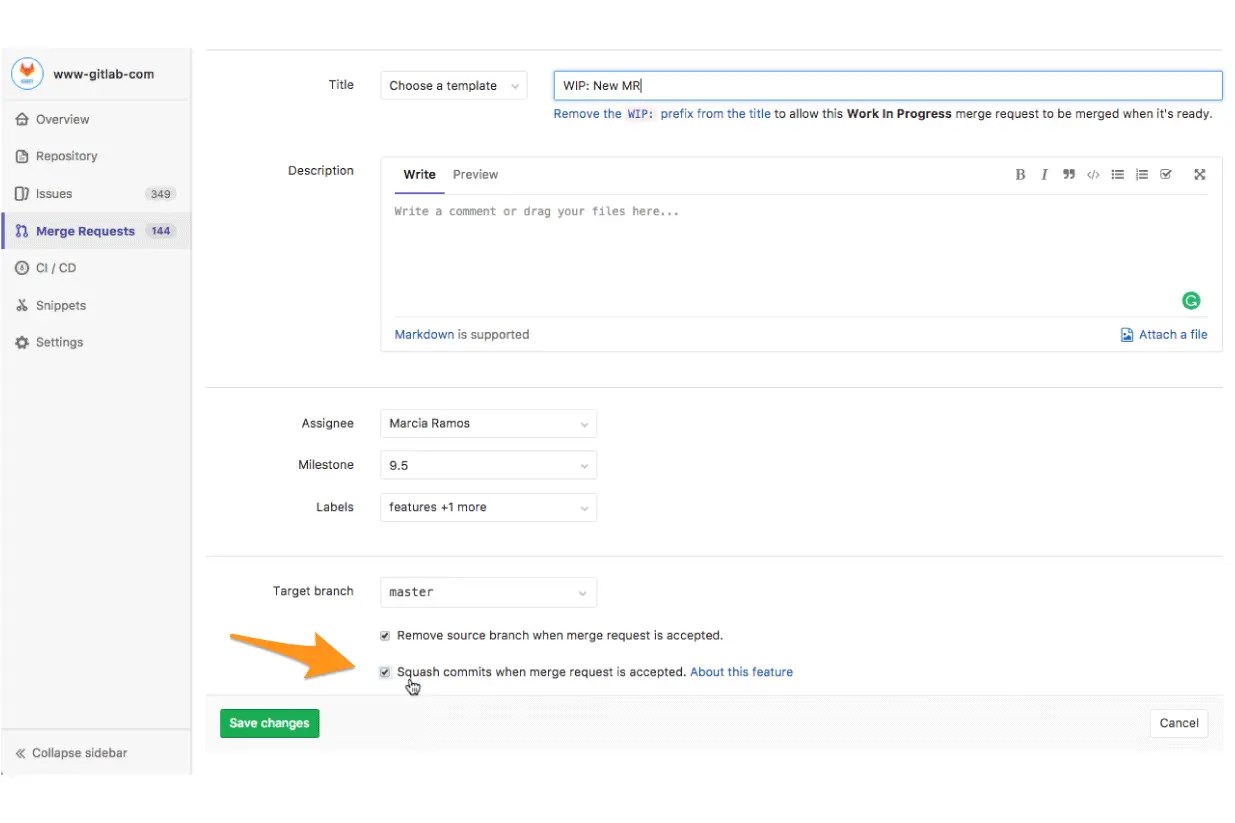Toggle fullscreen mode for the description editor
The height and width of the screenshot is (823, 1235).
coord(1199,174)
